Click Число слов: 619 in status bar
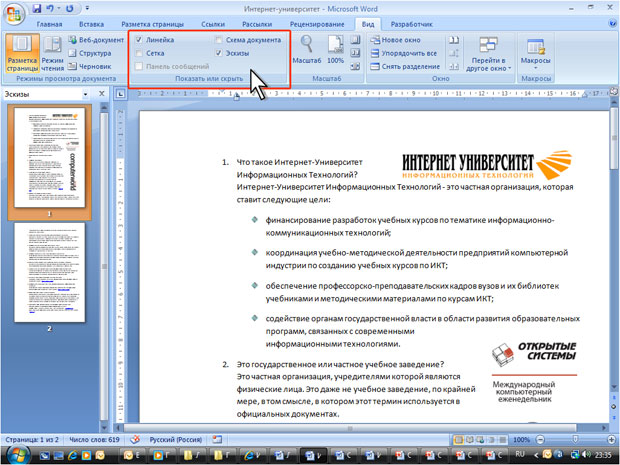The image size is (620, 465). pos(94,440)
